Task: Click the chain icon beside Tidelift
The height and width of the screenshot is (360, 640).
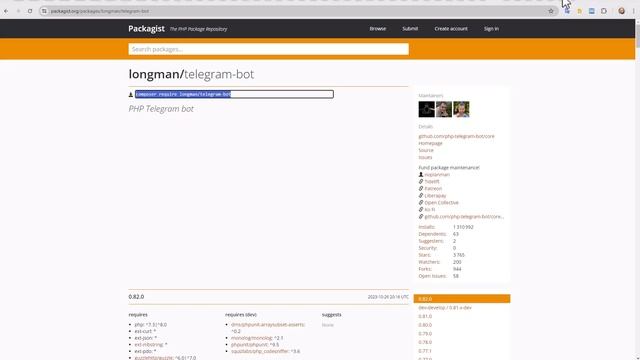Action: [421, 181]
